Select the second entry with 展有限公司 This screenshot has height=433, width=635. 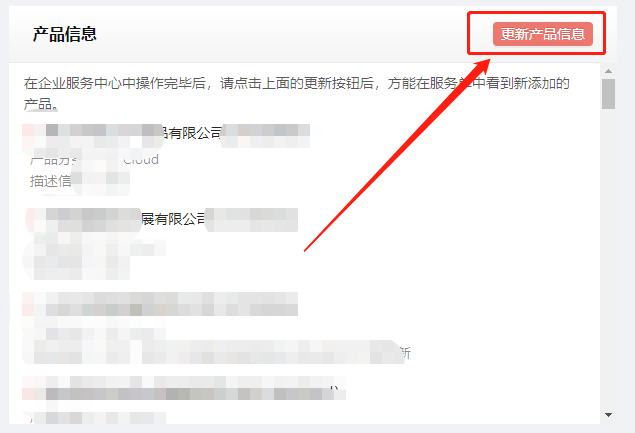162,220
